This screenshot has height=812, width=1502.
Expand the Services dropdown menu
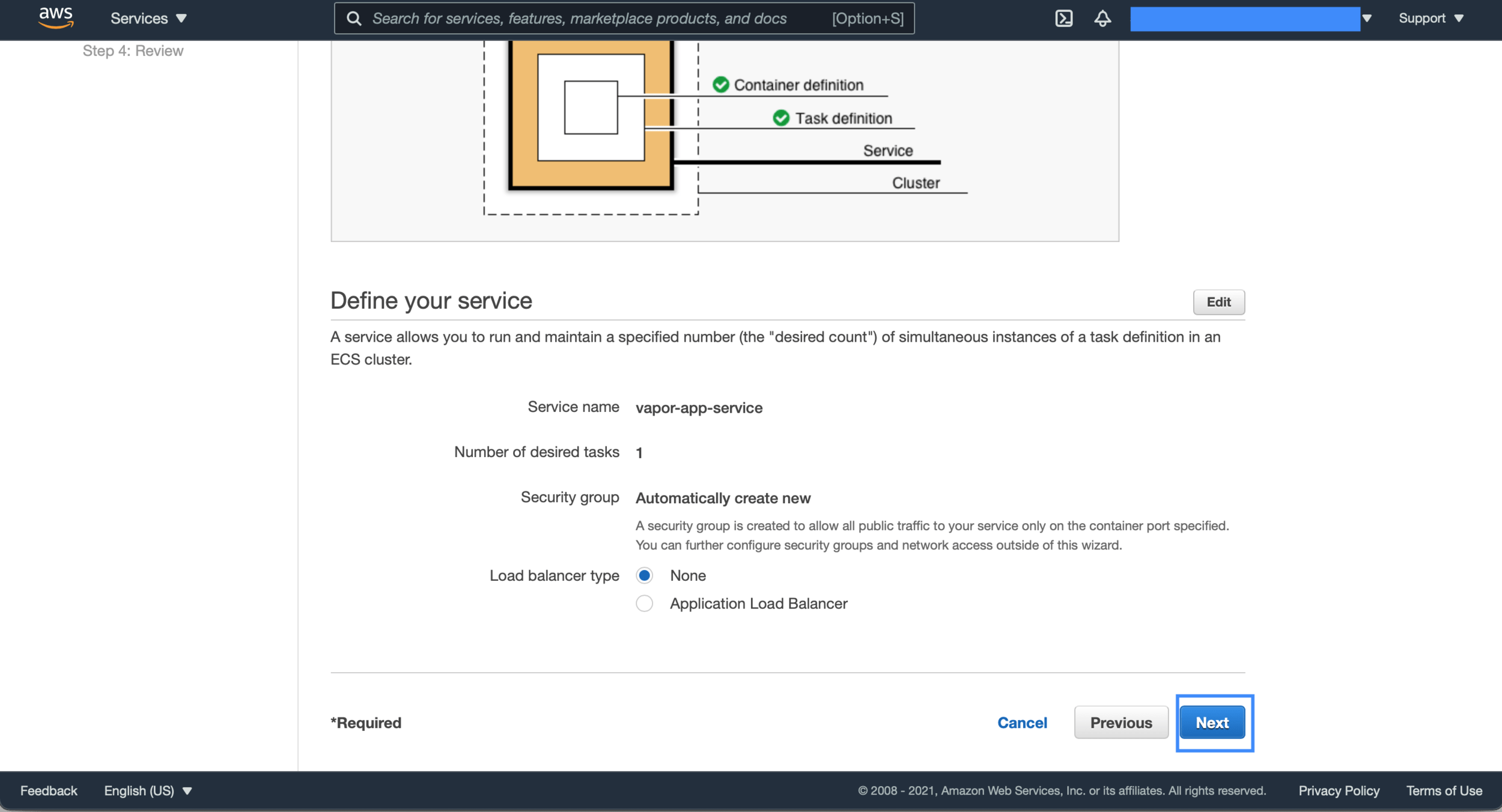[x=148, y=19]
